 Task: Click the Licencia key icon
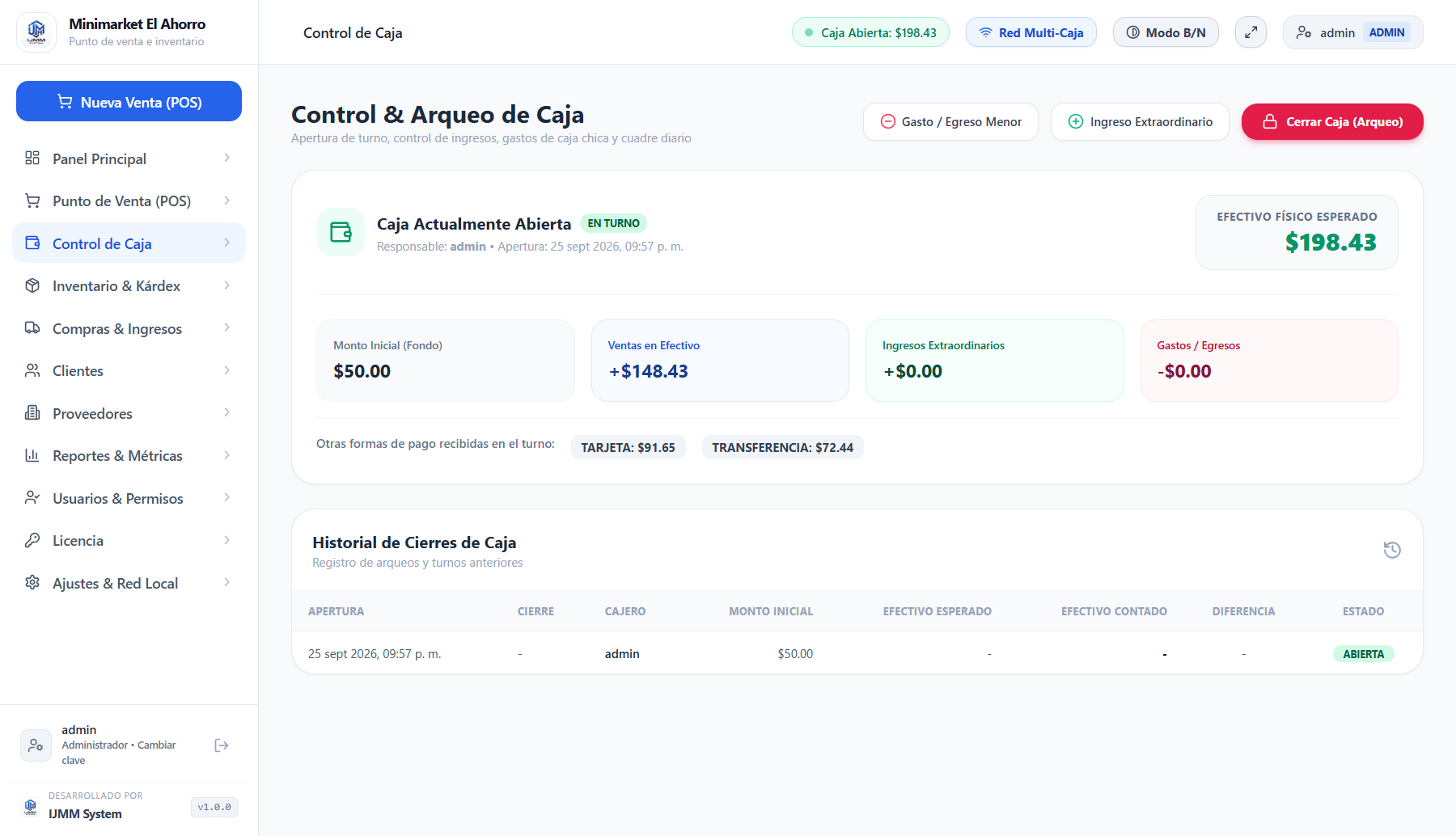(32, 540)
